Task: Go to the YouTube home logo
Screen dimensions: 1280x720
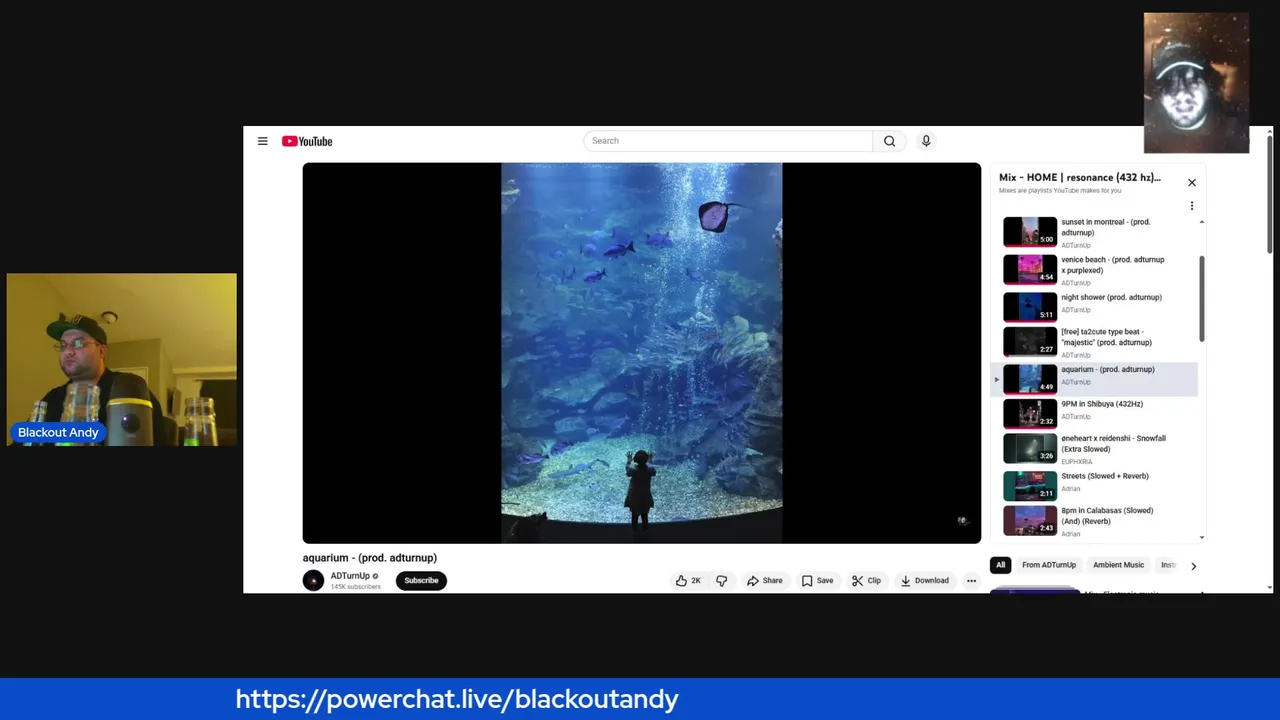Action: coord(307,141)
